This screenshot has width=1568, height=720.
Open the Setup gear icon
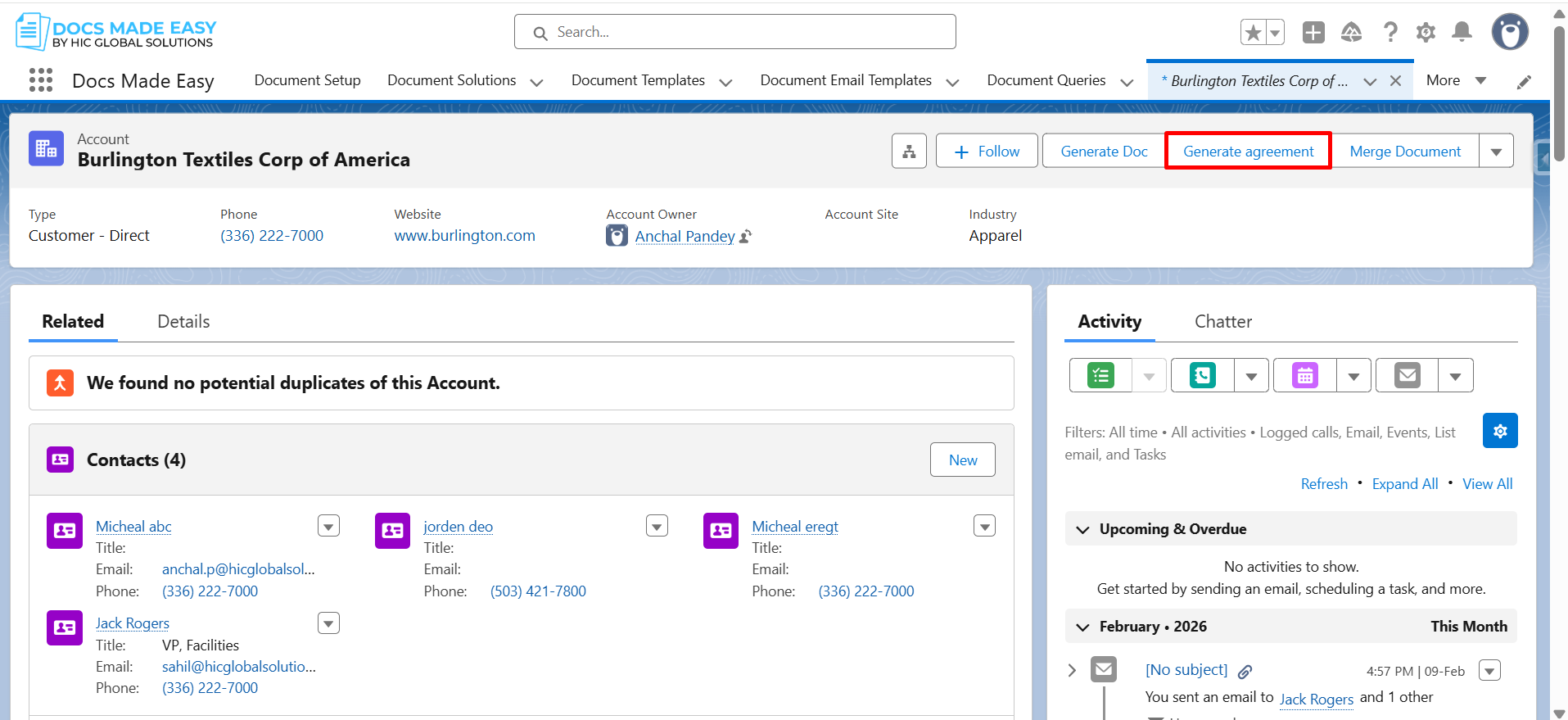pyautogui.click(x=1426, y=33)
